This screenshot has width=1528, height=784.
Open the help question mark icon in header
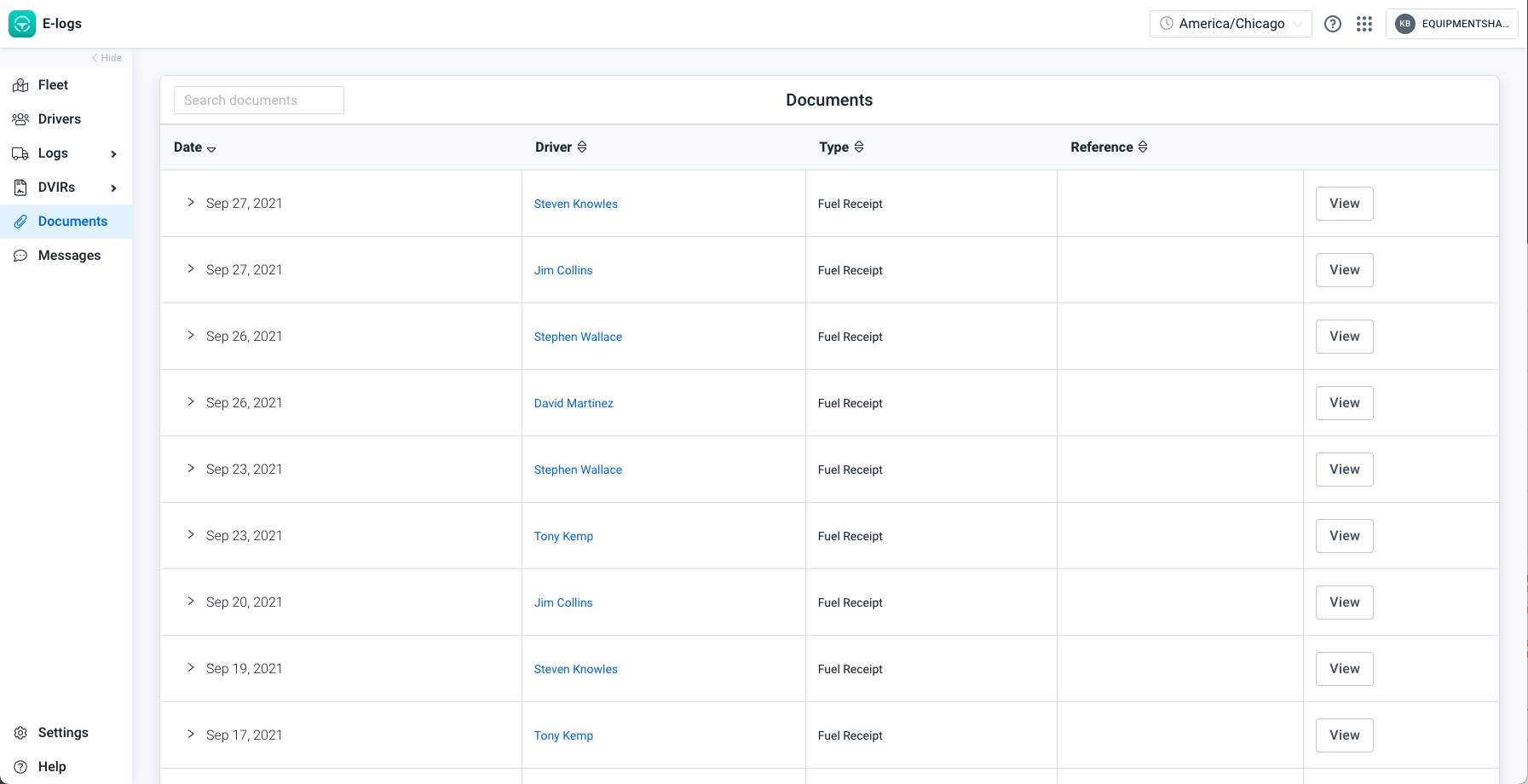[1332, 24]
